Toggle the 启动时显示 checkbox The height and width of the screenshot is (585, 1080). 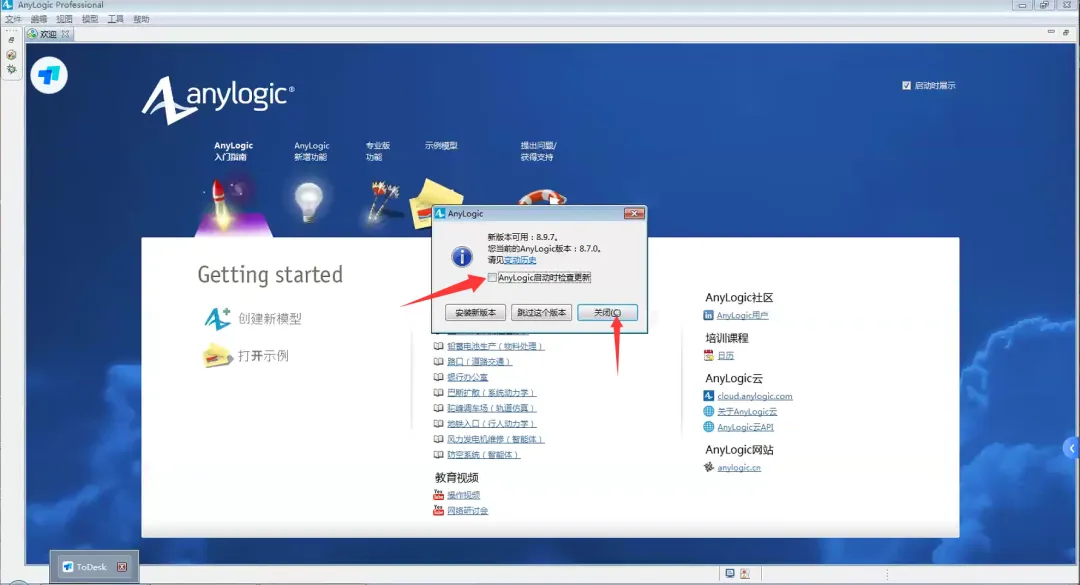click(906, 85)
